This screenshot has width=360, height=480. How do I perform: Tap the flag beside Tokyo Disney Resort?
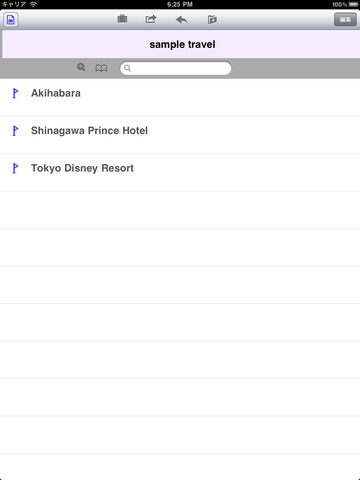coord(15,168)
